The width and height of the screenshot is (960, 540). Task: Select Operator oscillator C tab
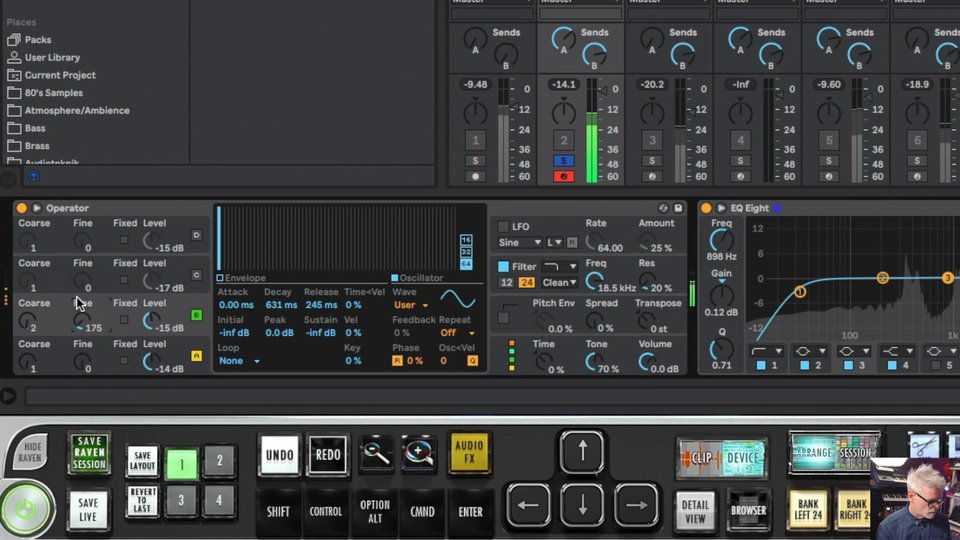pyautogui.click(x=196, y=275)
